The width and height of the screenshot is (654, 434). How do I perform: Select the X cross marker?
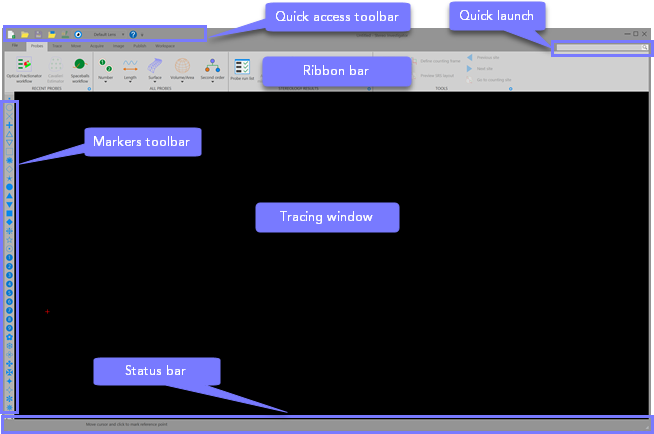coord(9,116)
